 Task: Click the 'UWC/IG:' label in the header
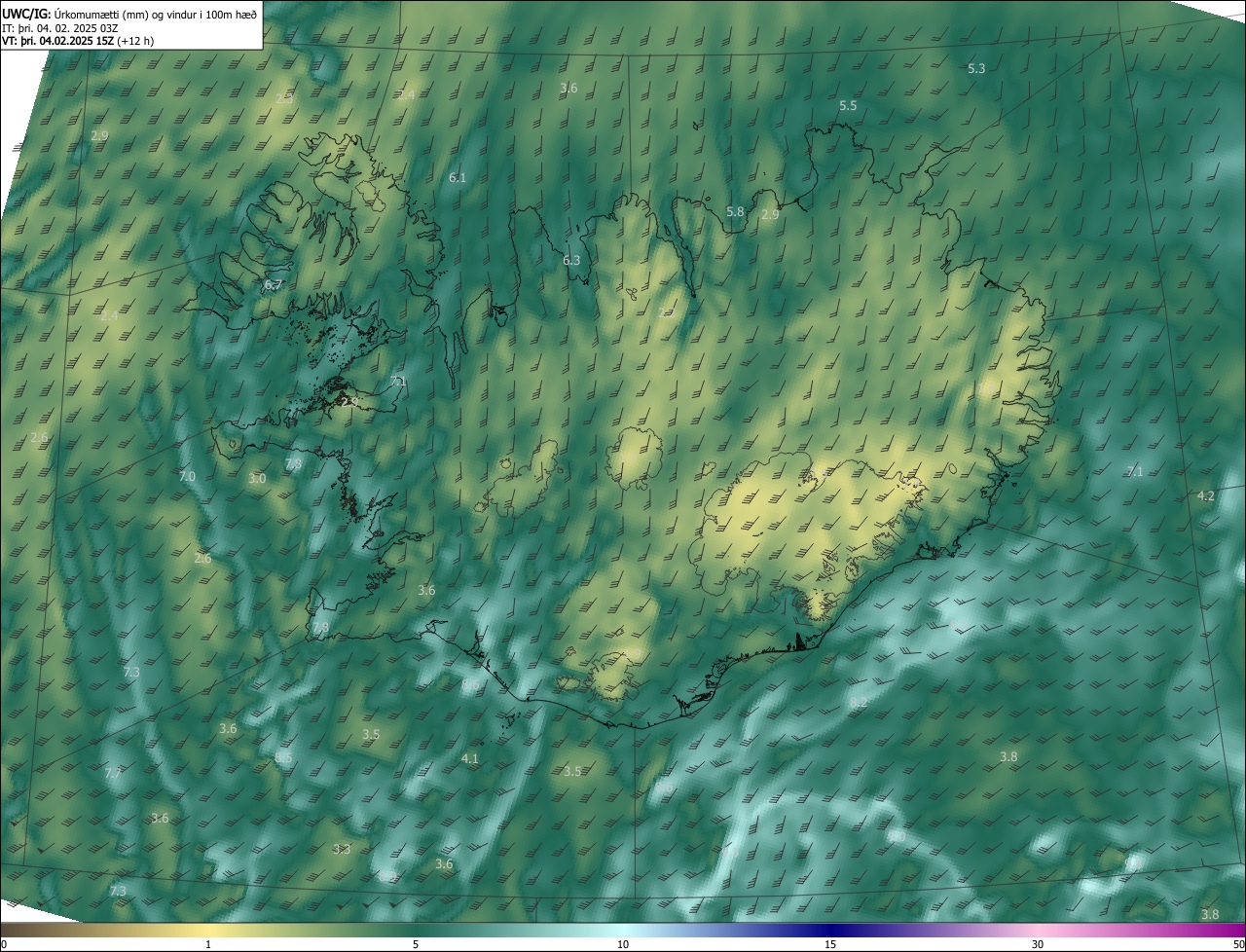[x=26, y=14]
